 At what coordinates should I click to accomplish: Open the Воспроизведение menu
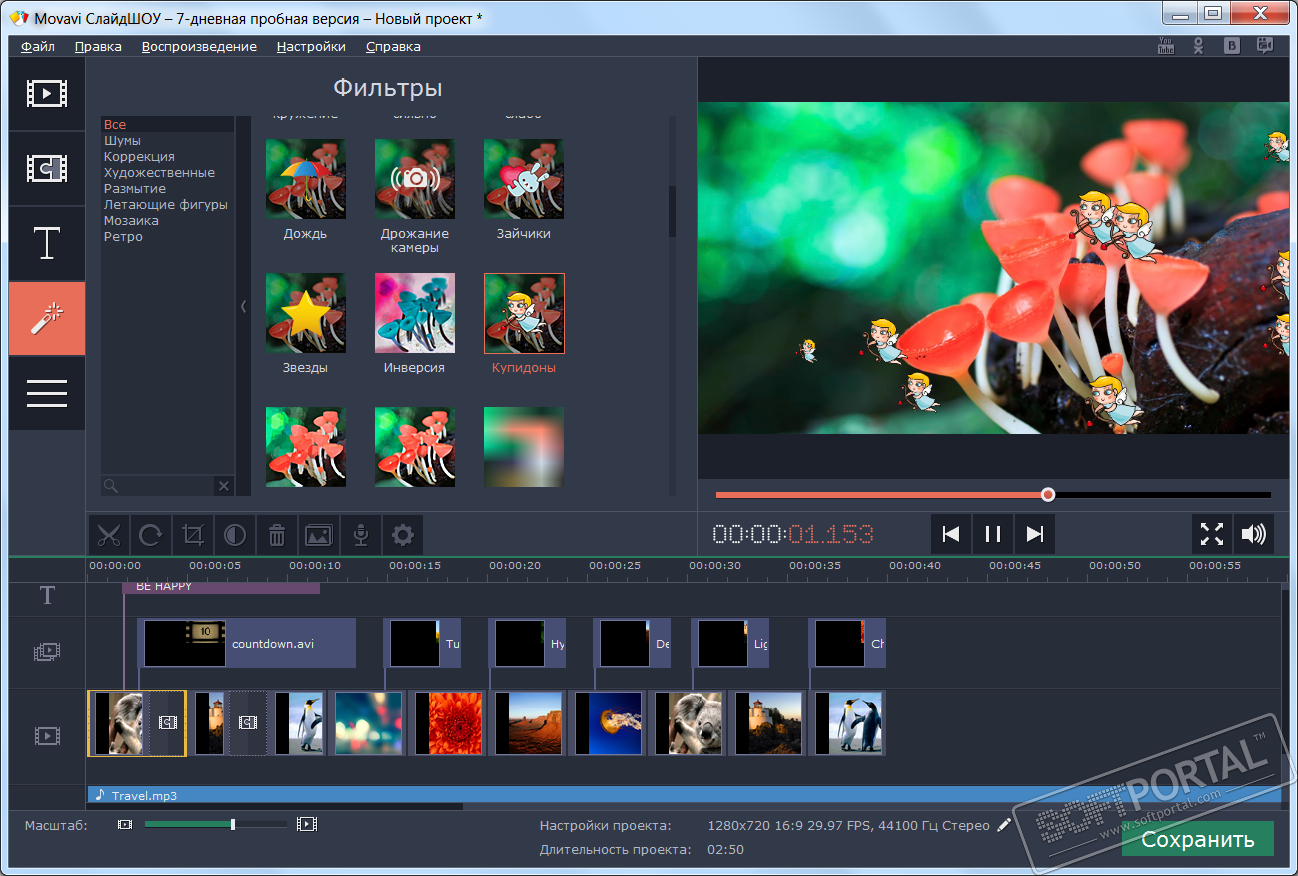pyautogui.click(x=199, y=46)
